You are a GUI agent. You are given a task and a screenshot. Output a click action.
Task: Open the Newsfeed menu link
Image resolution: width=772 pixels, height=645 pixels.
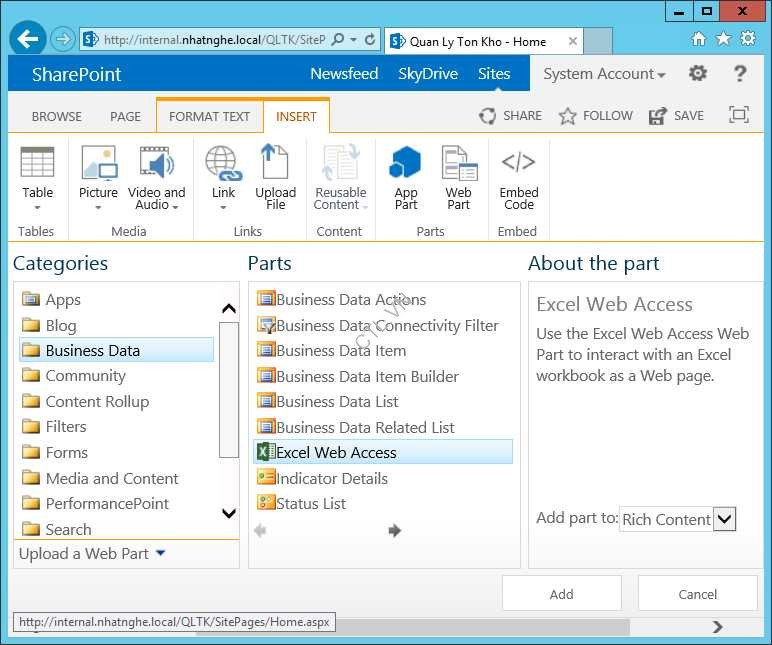tap(344, 74)
